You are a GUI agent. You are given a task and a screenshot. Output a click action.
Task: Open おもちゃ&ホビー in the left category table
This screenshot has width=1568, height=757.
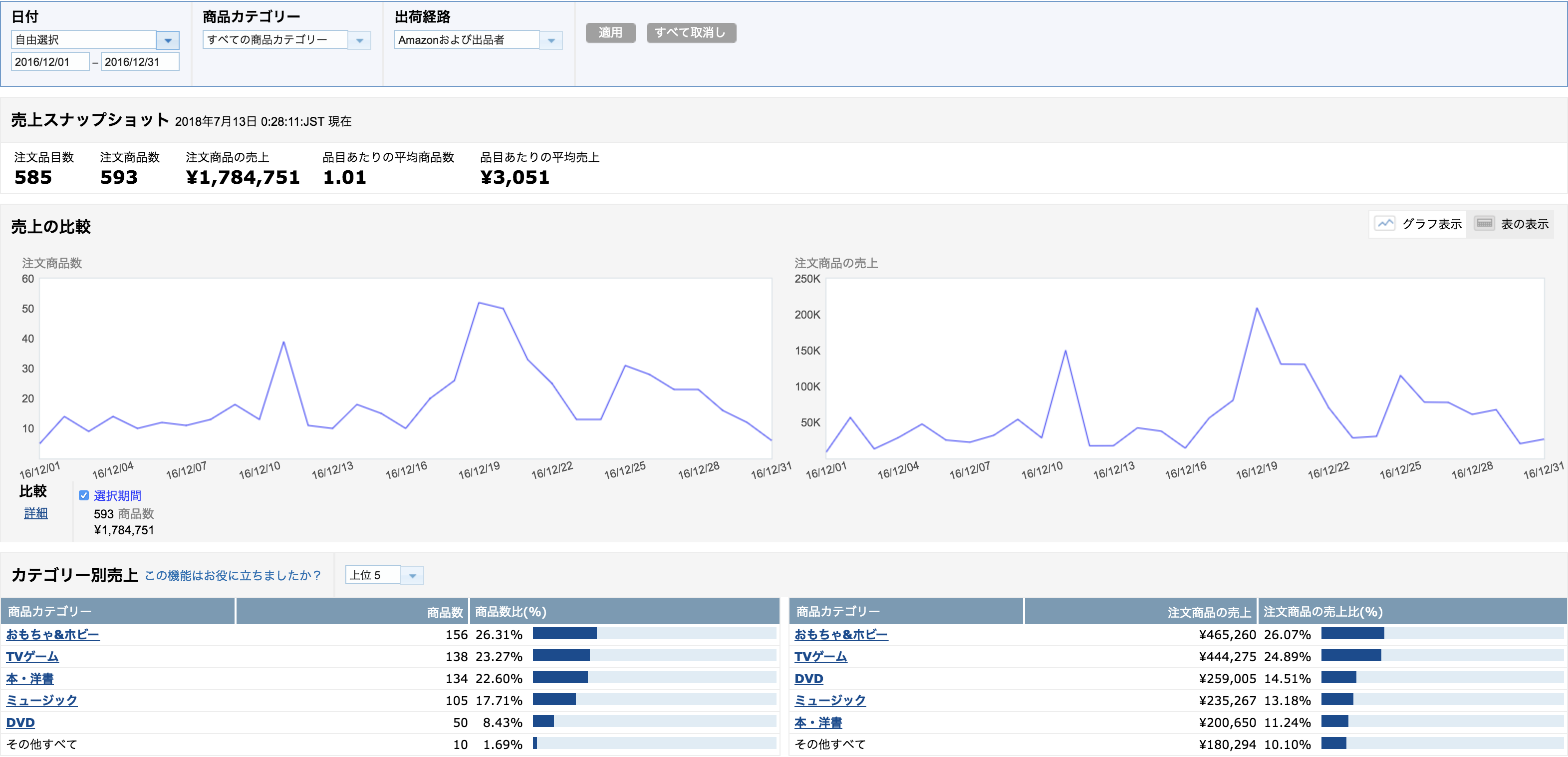tap(53, 634)
